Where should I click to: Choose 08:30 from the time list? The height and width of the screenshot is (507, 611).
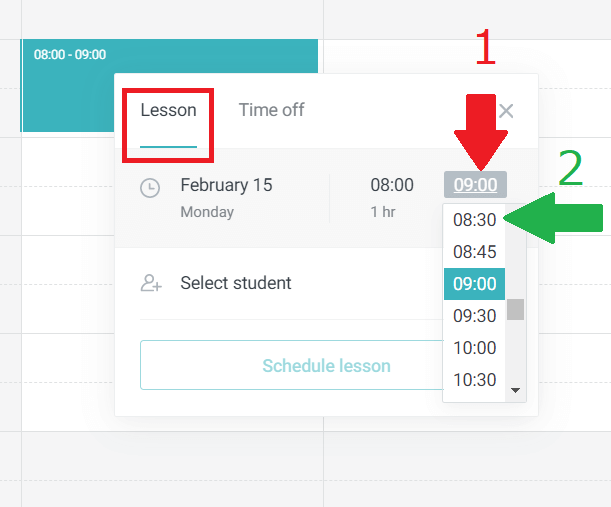[x=474, y=220]
